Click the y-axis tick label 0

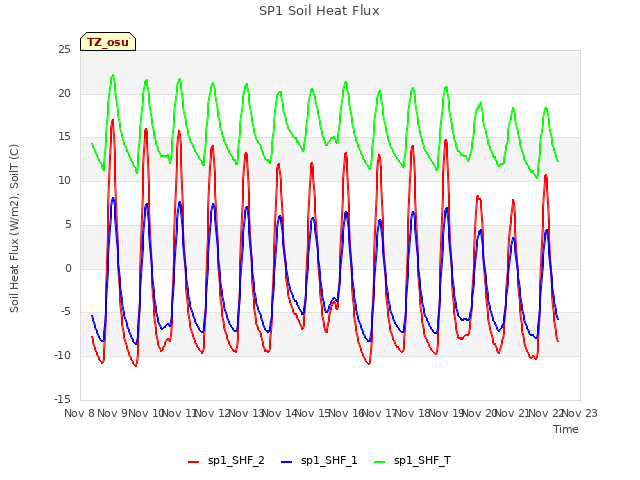(x=68, y=269)
